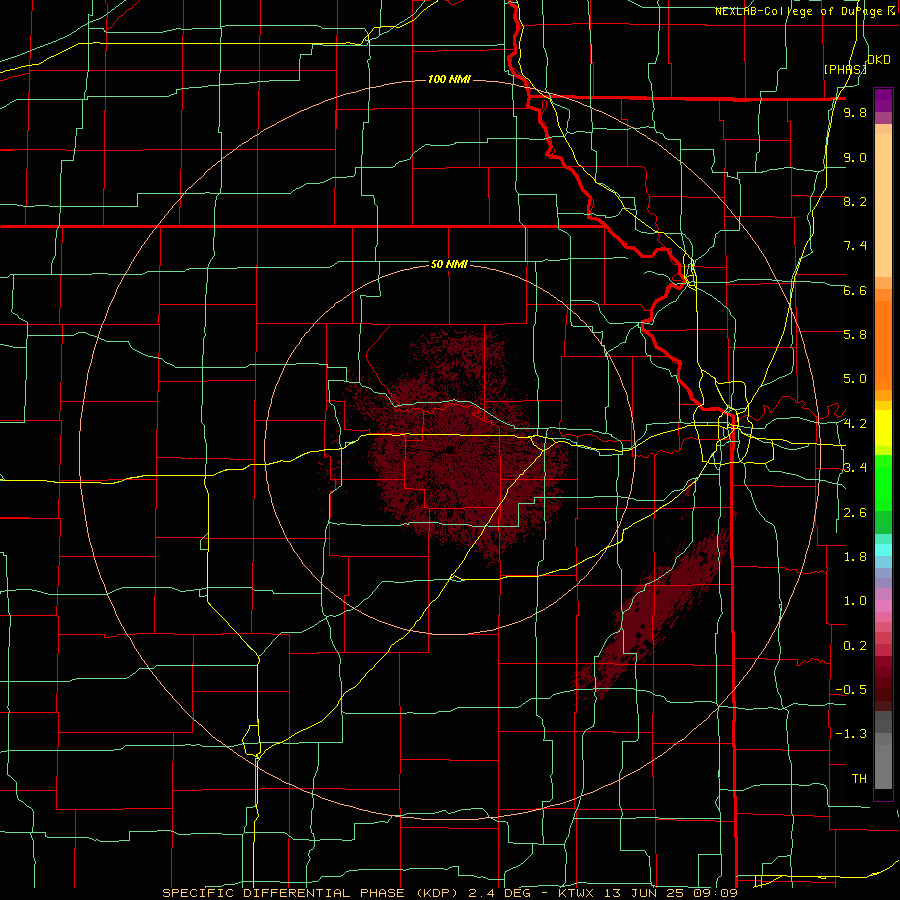The width and height of the screenshot is (900, 900).
Task: Click the "50 NMI" range ring label
Action: tap(449, 264)
